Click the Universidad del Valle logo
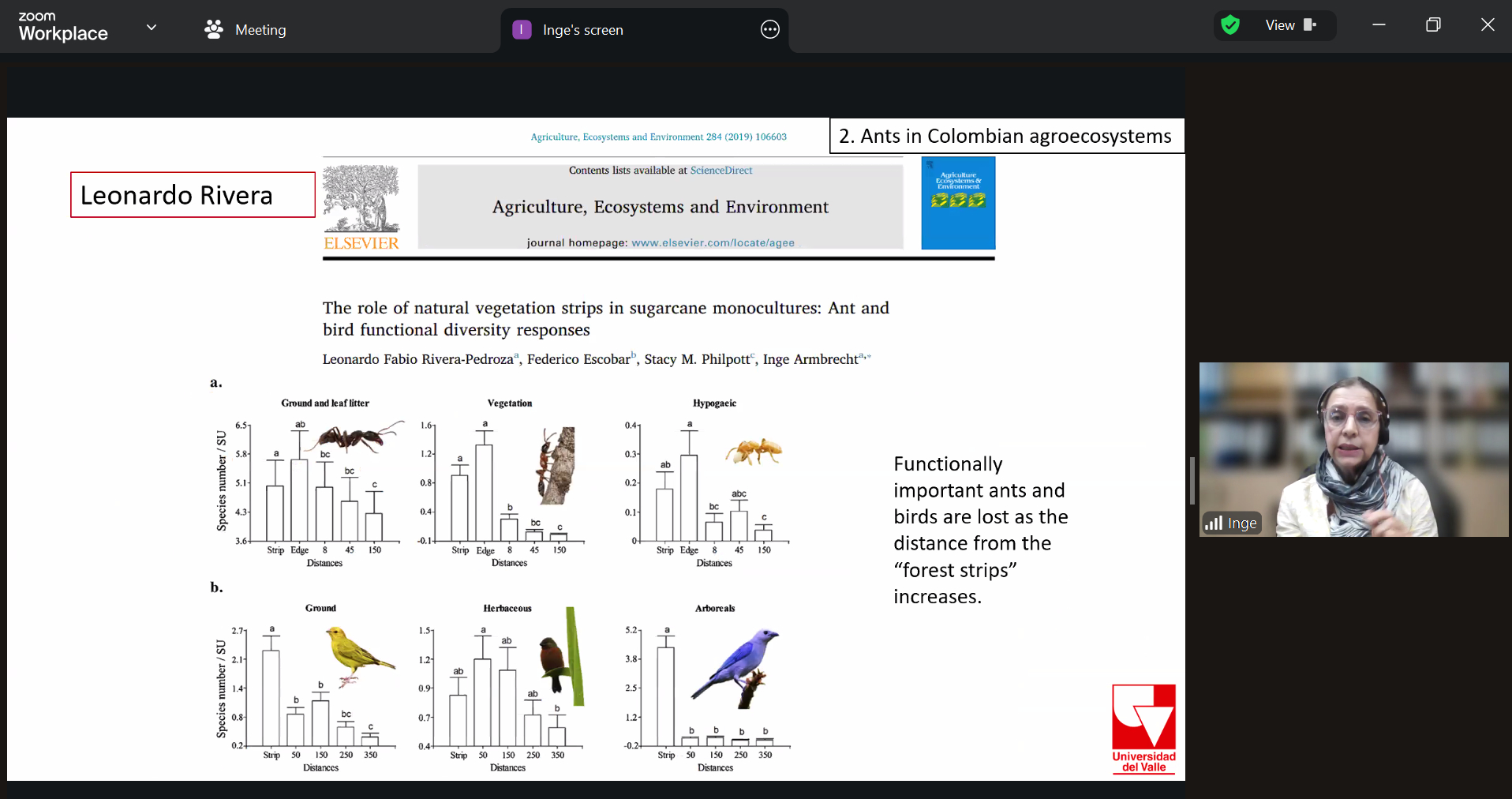 coord(1143,728)
